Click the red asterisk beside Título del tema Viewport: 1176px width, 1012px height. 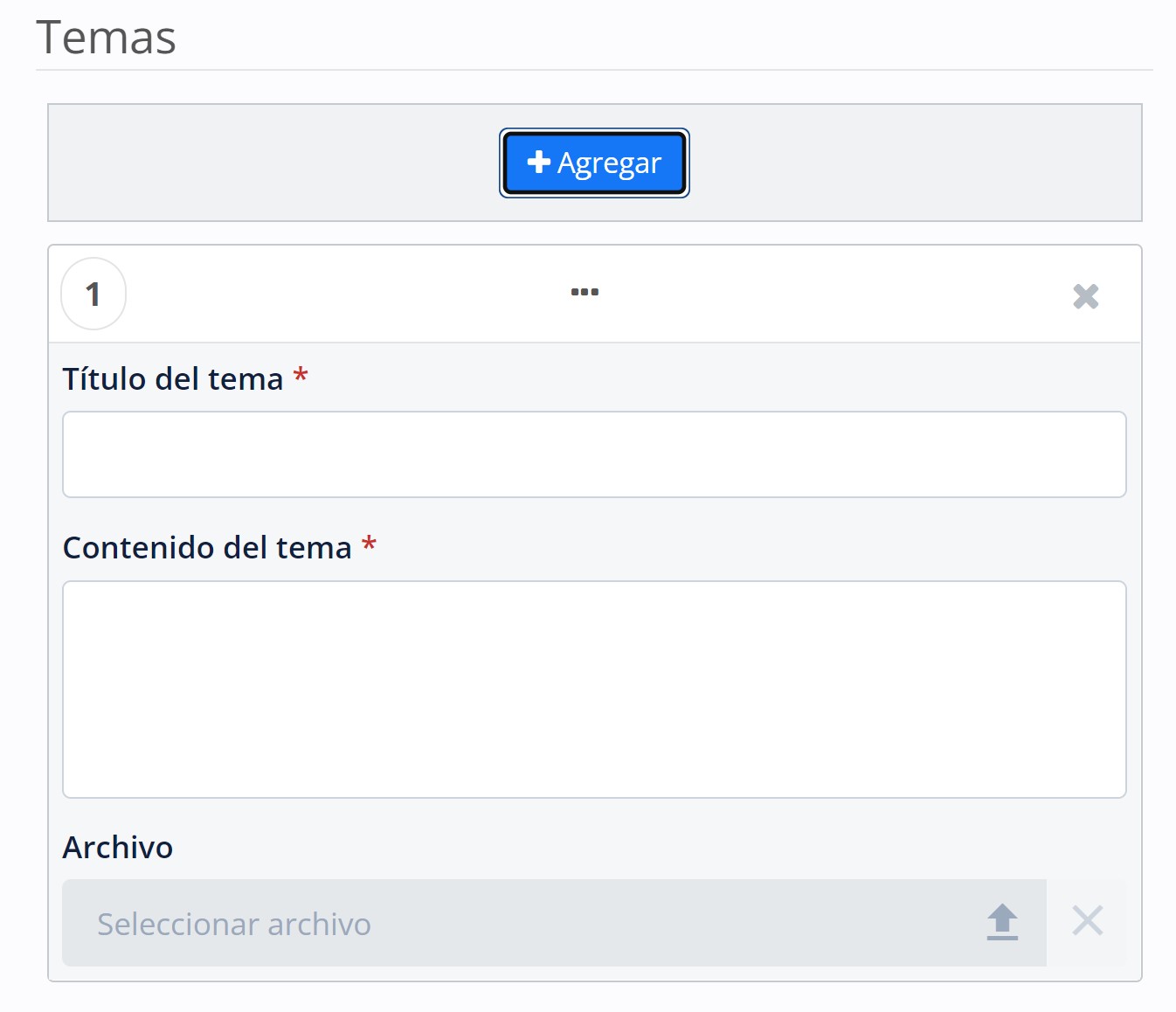coord(301,377)
